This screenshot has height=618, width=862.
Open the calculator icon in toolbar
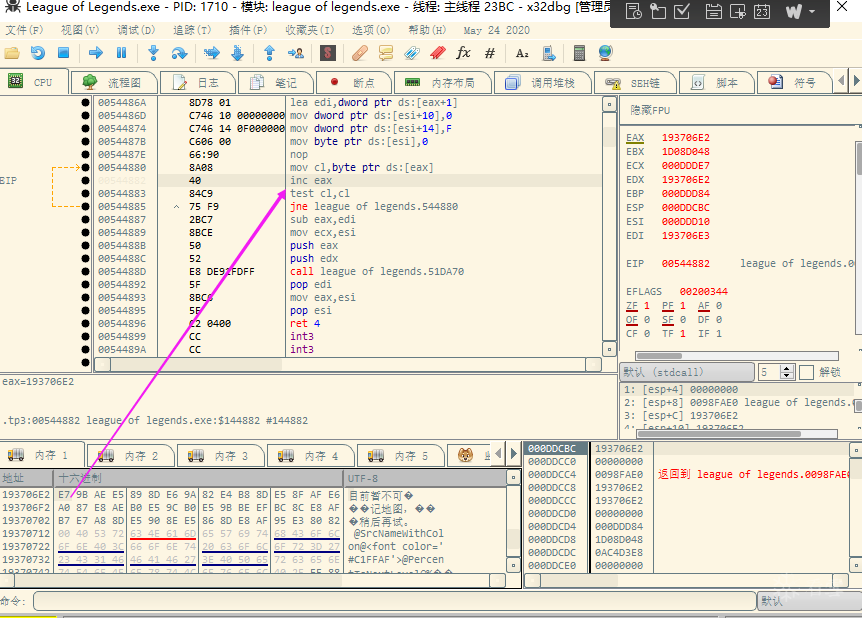click(579, 53)
